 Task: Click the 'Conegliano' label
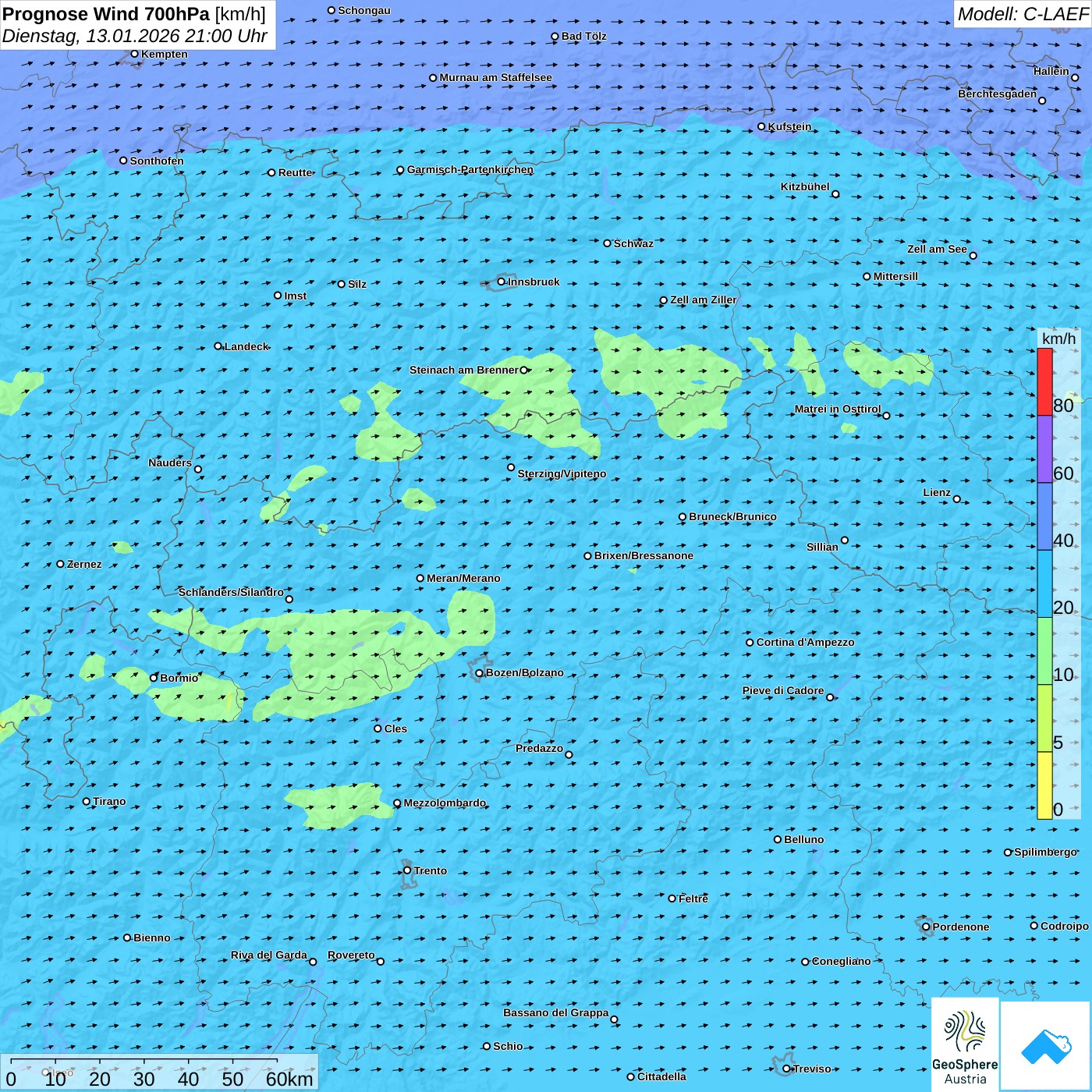pyautogui.click(x=842, y=961)
